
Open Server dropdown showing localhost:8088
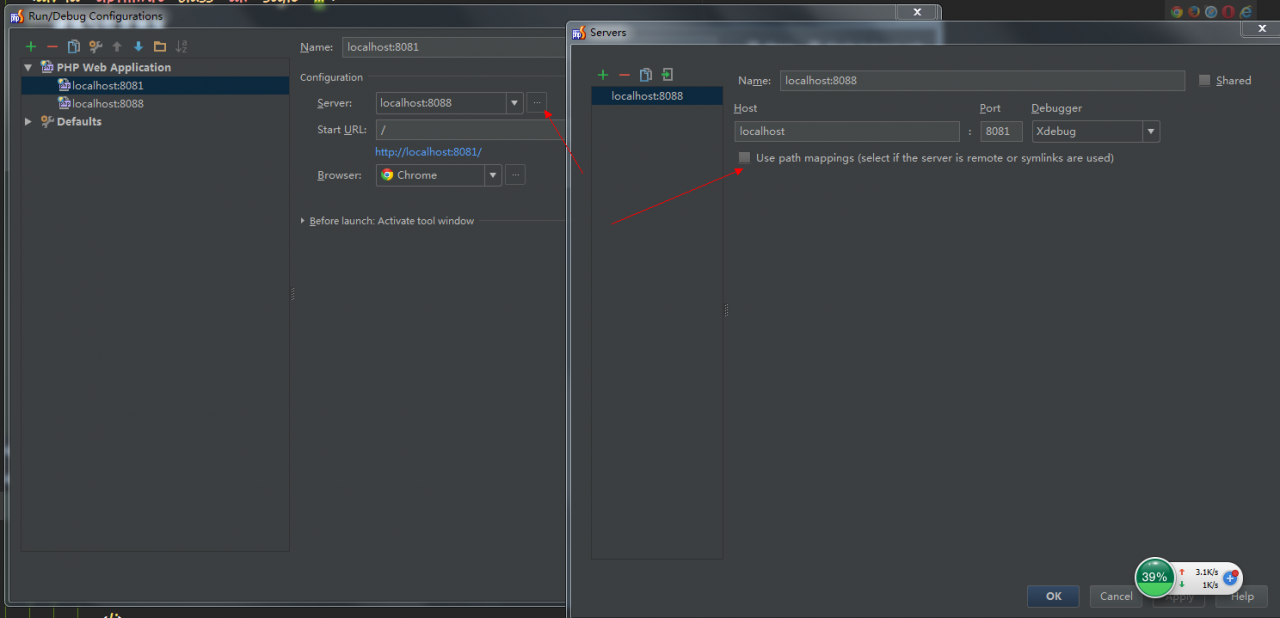[x=514, y=103]
